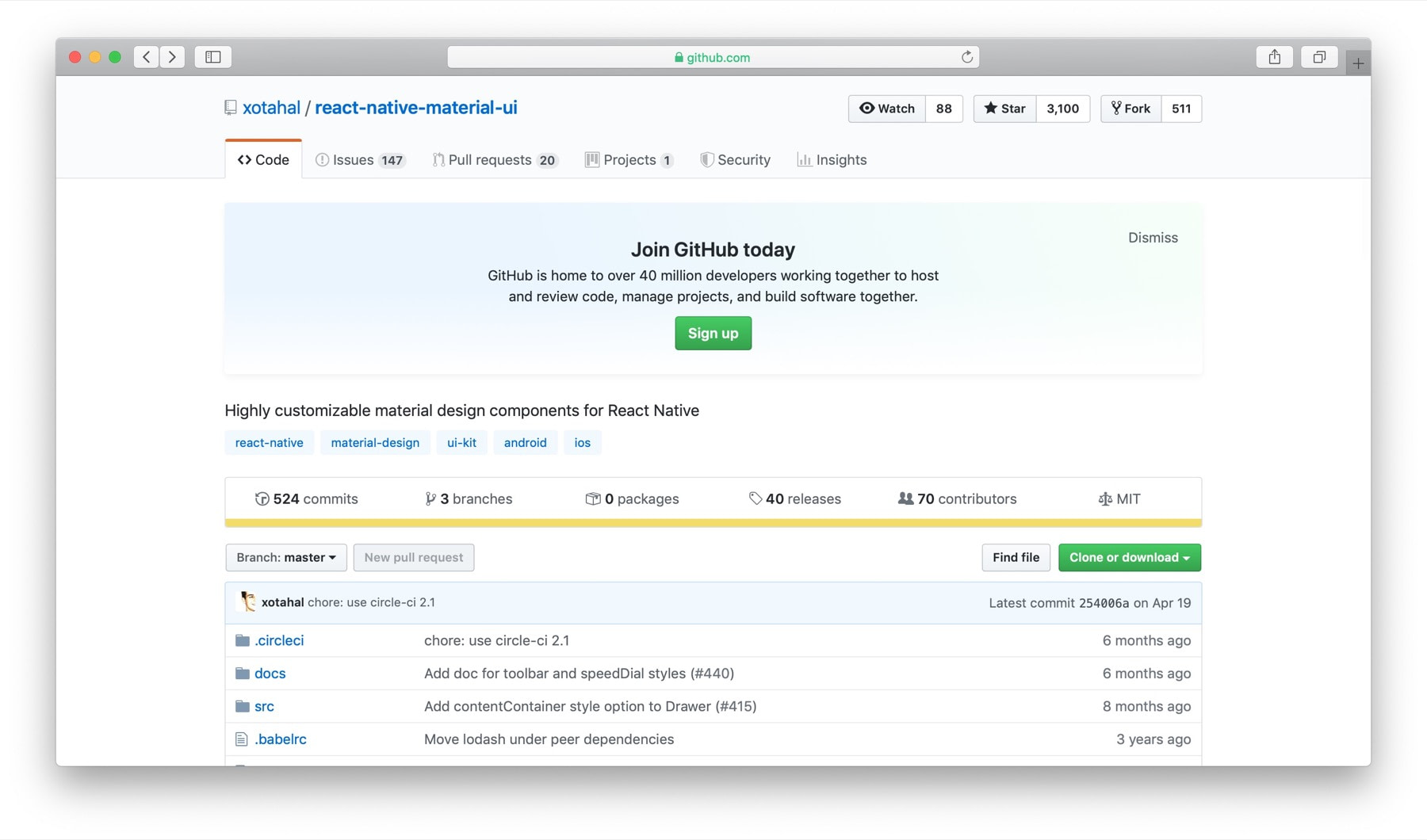Toggle the Safari sidebar icon
The height and width of the screenshot is (840, 1427).
pyautogui.click(x=213, y=57)
